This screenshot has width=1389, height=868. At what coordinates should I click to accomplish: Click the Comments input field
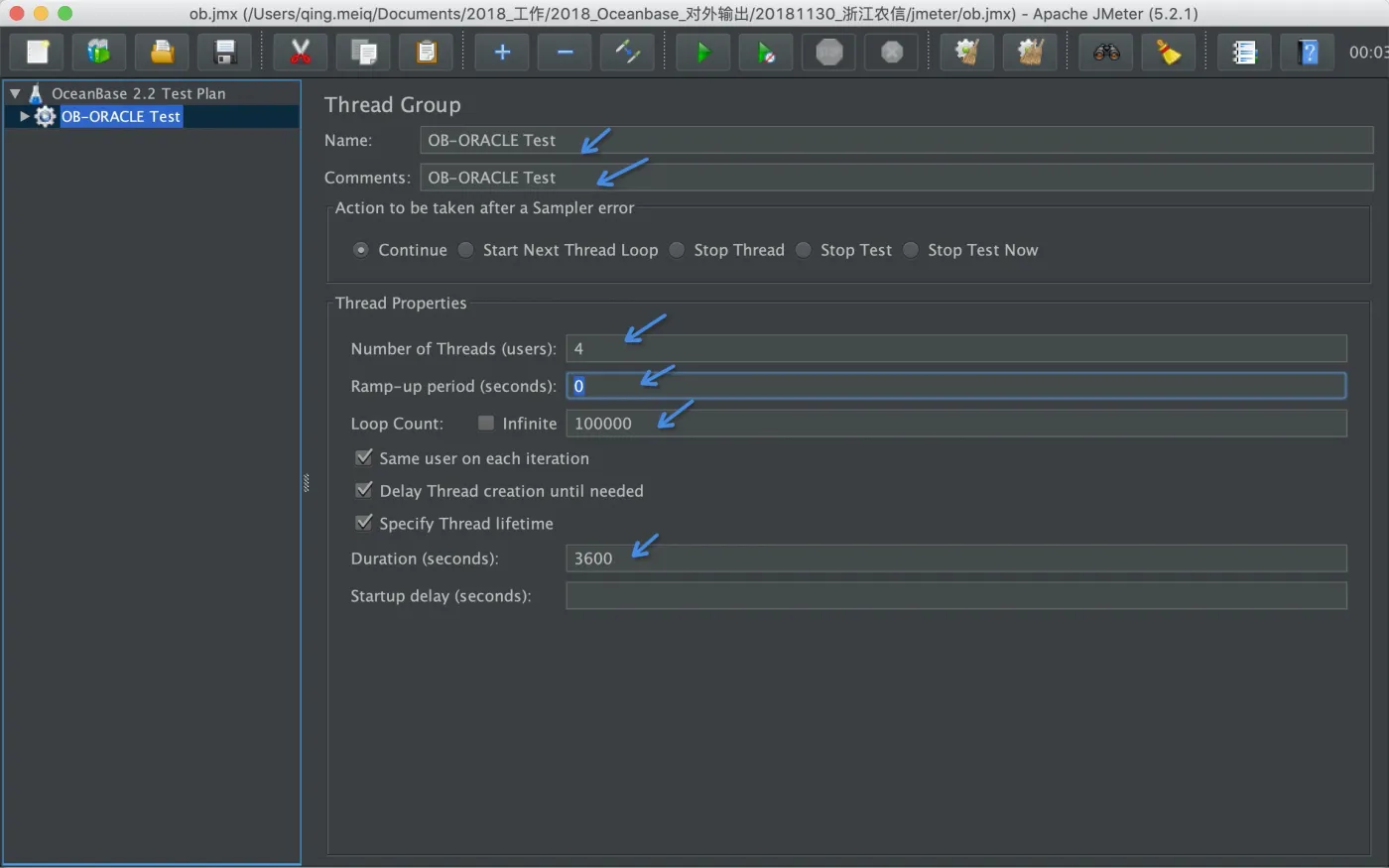pyautogui.click(x=897, y=178)
